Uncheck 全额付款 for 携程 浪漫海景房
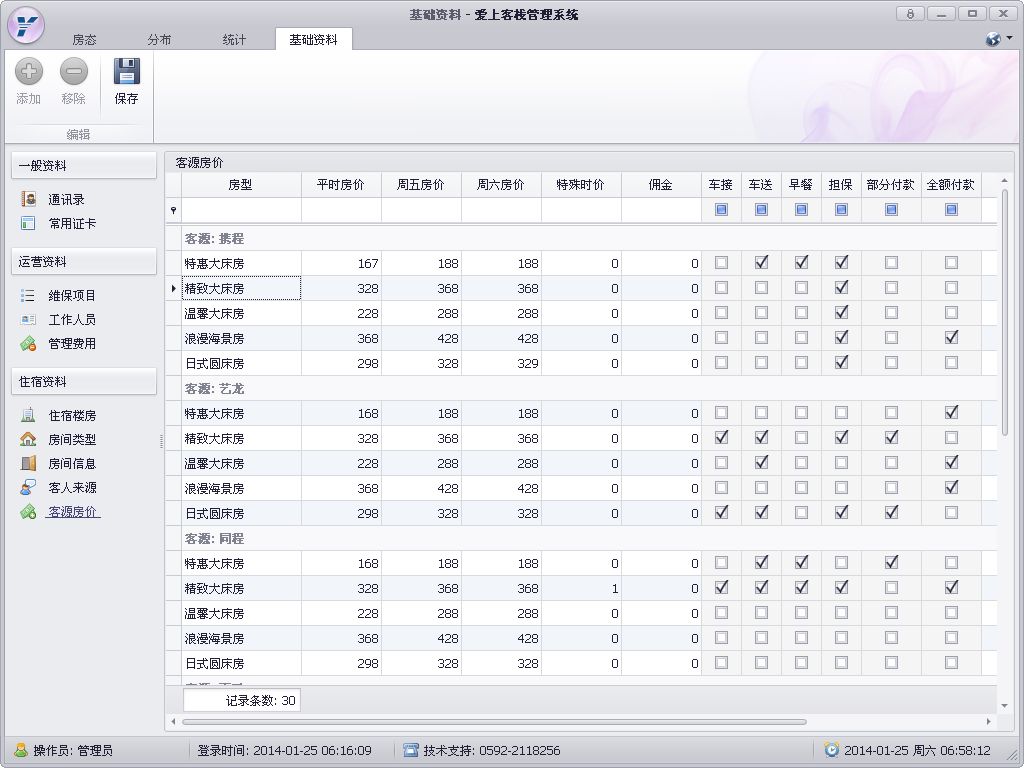1024x768 pixels. pos(951,338)
